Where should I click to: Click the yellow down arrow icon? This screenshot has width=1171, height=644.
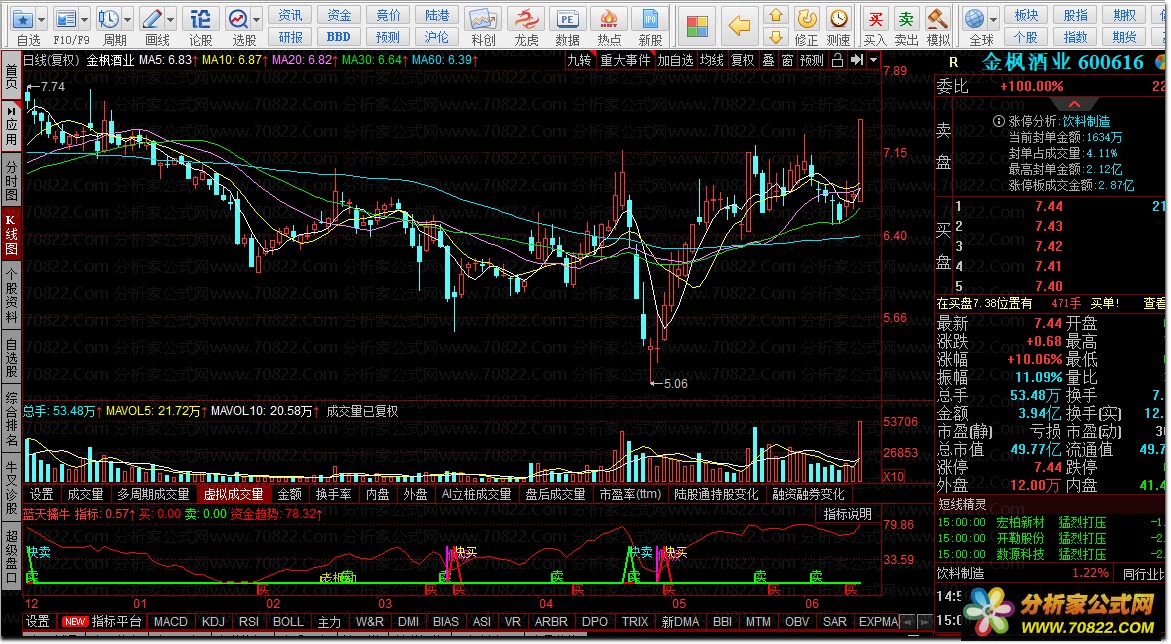pos(776,37)
